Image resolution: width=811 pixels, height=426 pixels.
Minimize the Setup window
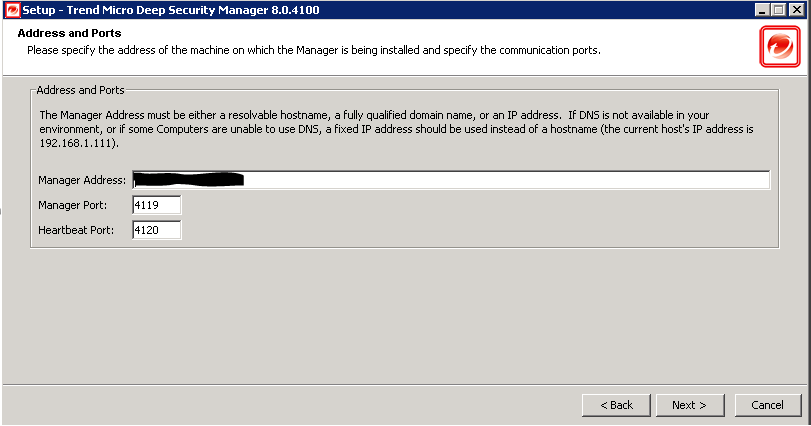coord(762,10)
